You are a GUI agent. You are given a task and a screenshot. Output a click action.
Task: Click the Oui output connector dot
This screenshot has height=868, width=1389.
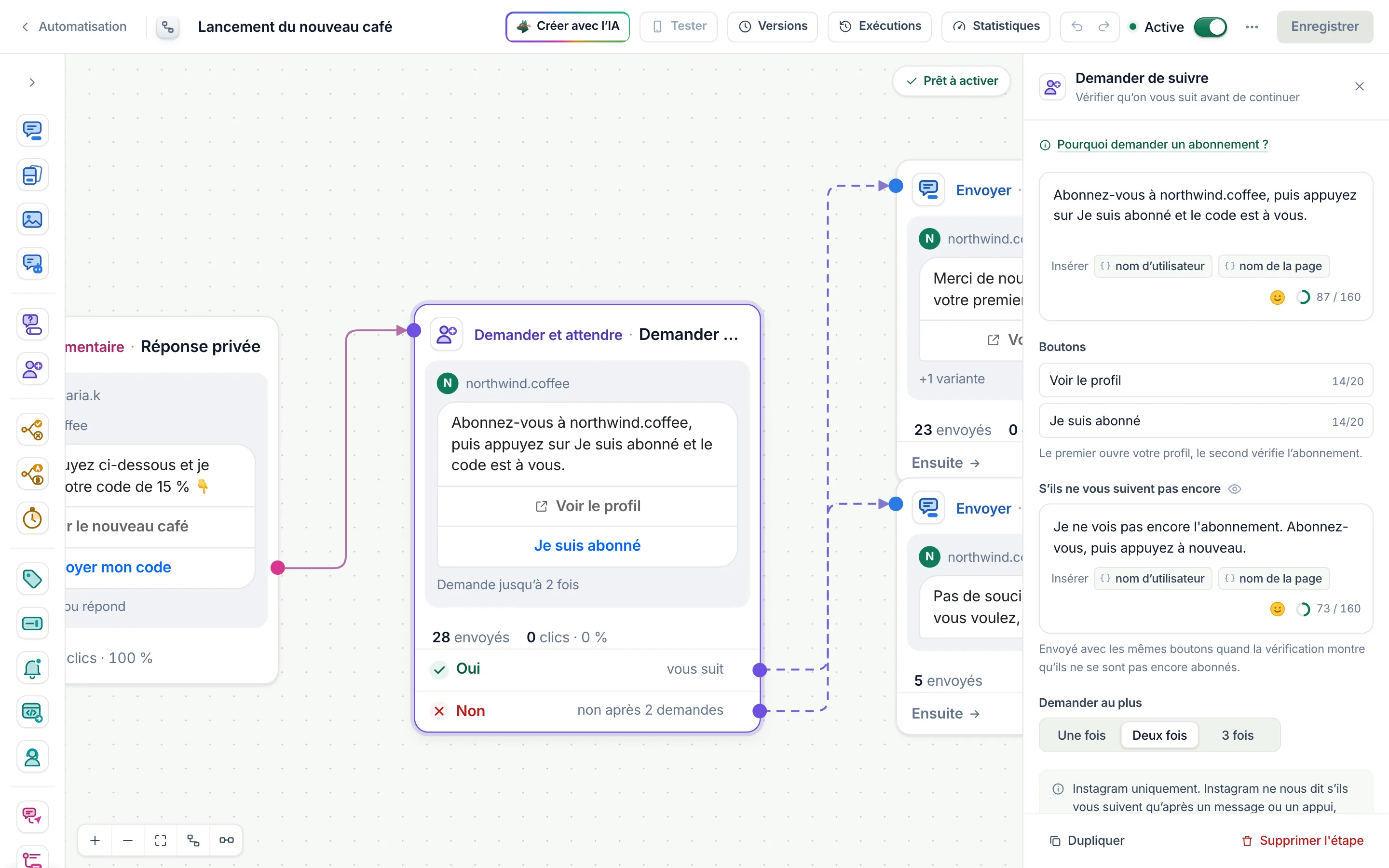[760, 669]
